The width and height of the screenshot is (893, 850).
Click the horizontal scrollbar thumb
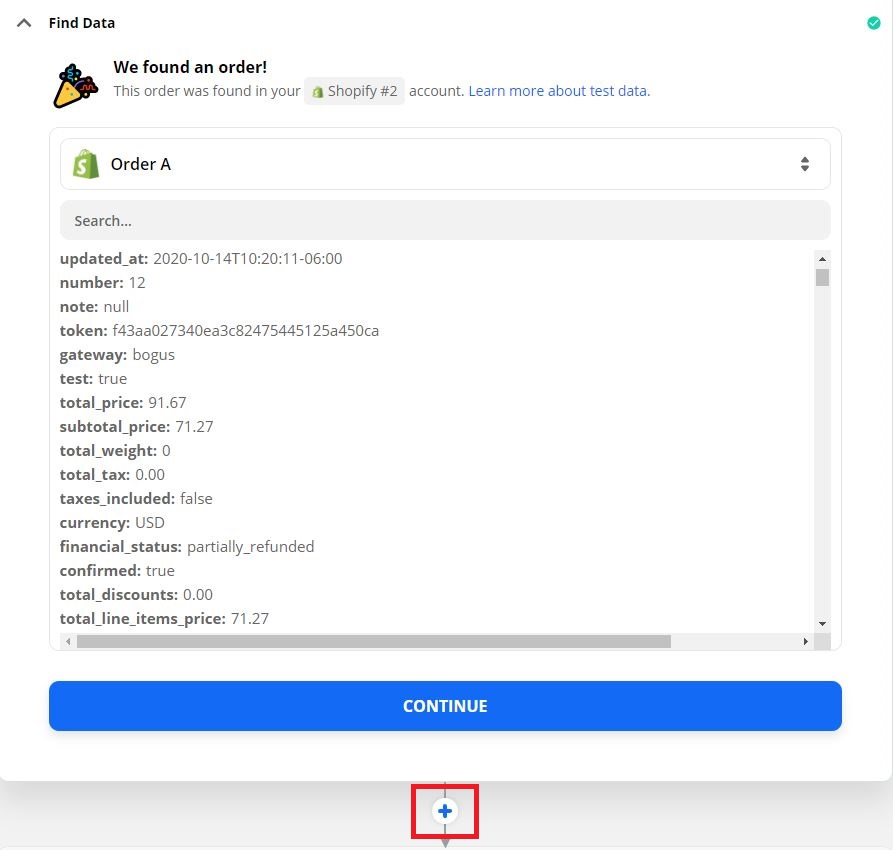[x=374, y=641]
